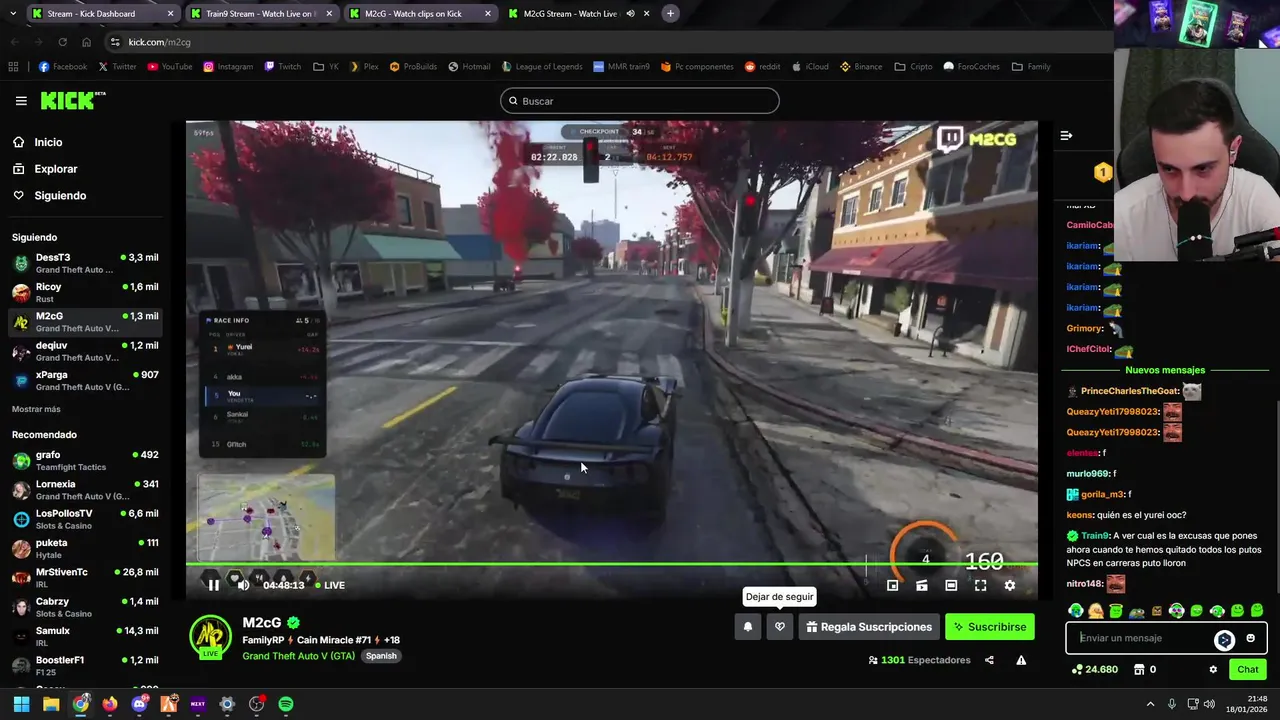Open the M2cG channel avatar
The image size is (1280, 720).
(211, 637)
